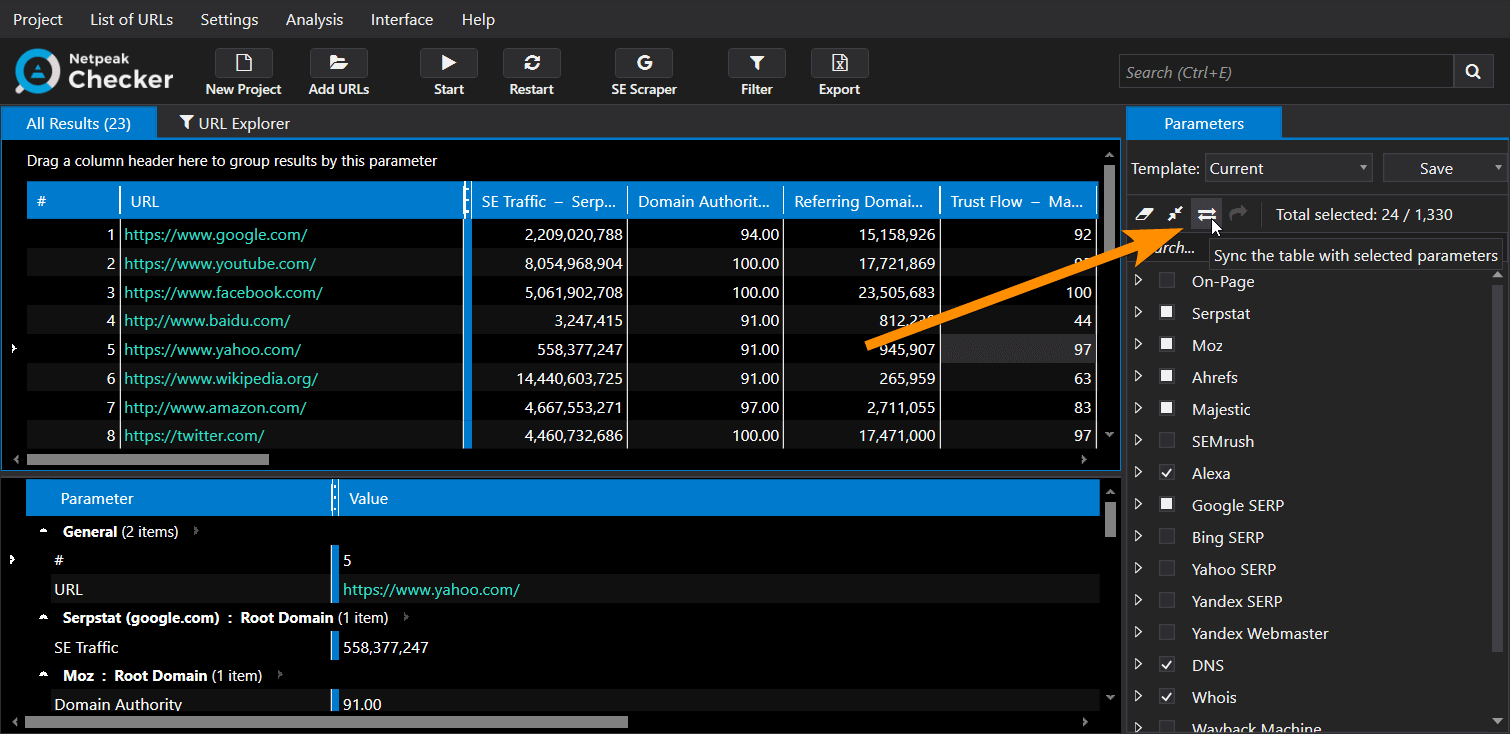Click the Netpeak Checker logo
The height and width of the screenshot is (734, 1510).
94,71
